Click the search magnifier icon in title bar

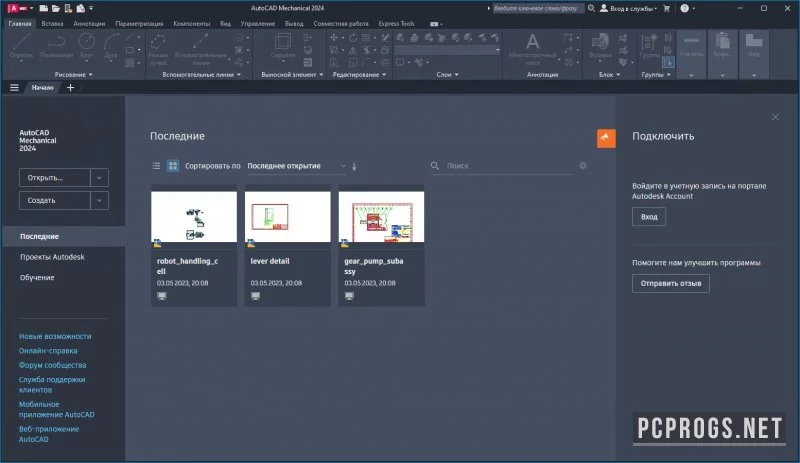(x=591, y=8)
